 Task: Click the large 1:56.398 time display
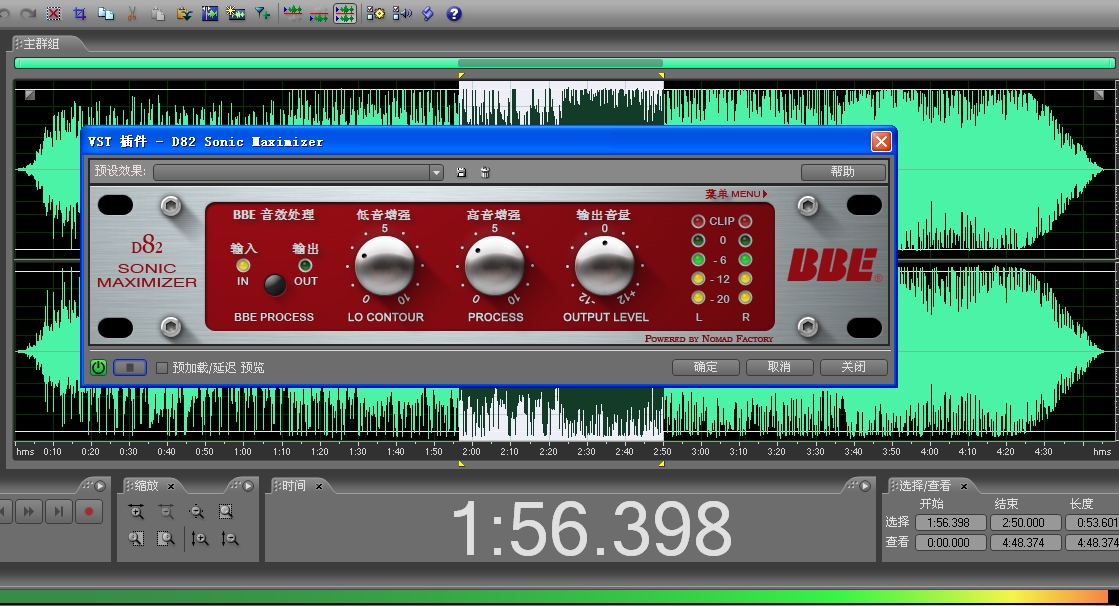click(x=592, y=528)
